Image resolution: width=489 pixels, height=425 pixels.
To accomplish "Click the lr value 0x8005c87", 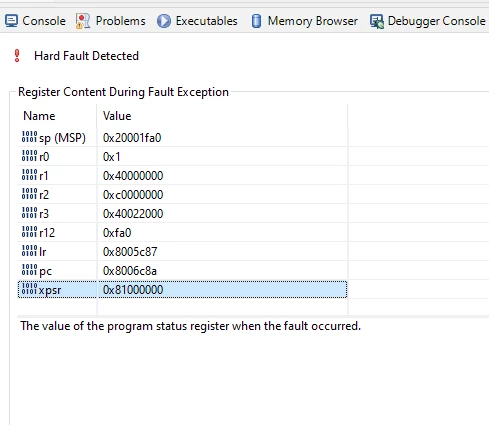I will (x=130, y=252).
